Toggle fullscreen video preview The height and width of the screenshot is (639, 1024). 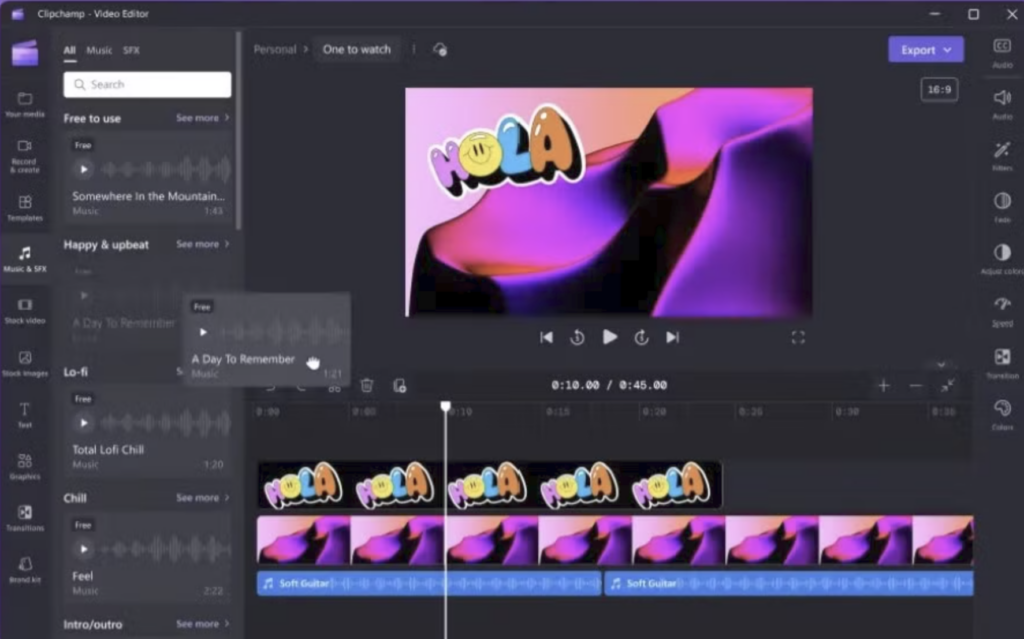point(797,338)
